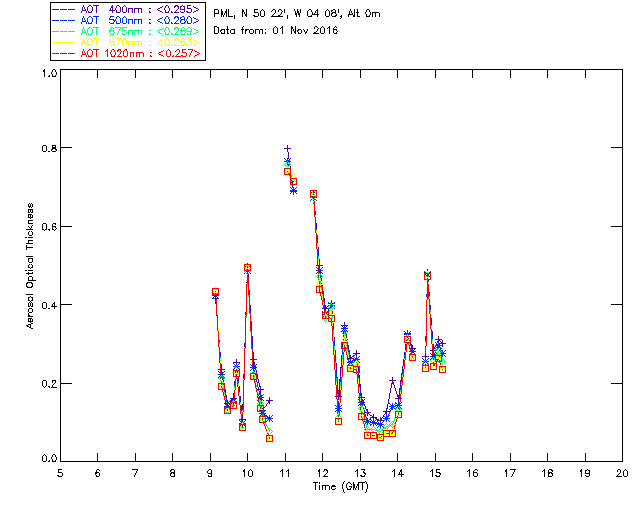Click the x-axis hour label 10
This screenshot has height=512, width=640.
pos(247,473)
